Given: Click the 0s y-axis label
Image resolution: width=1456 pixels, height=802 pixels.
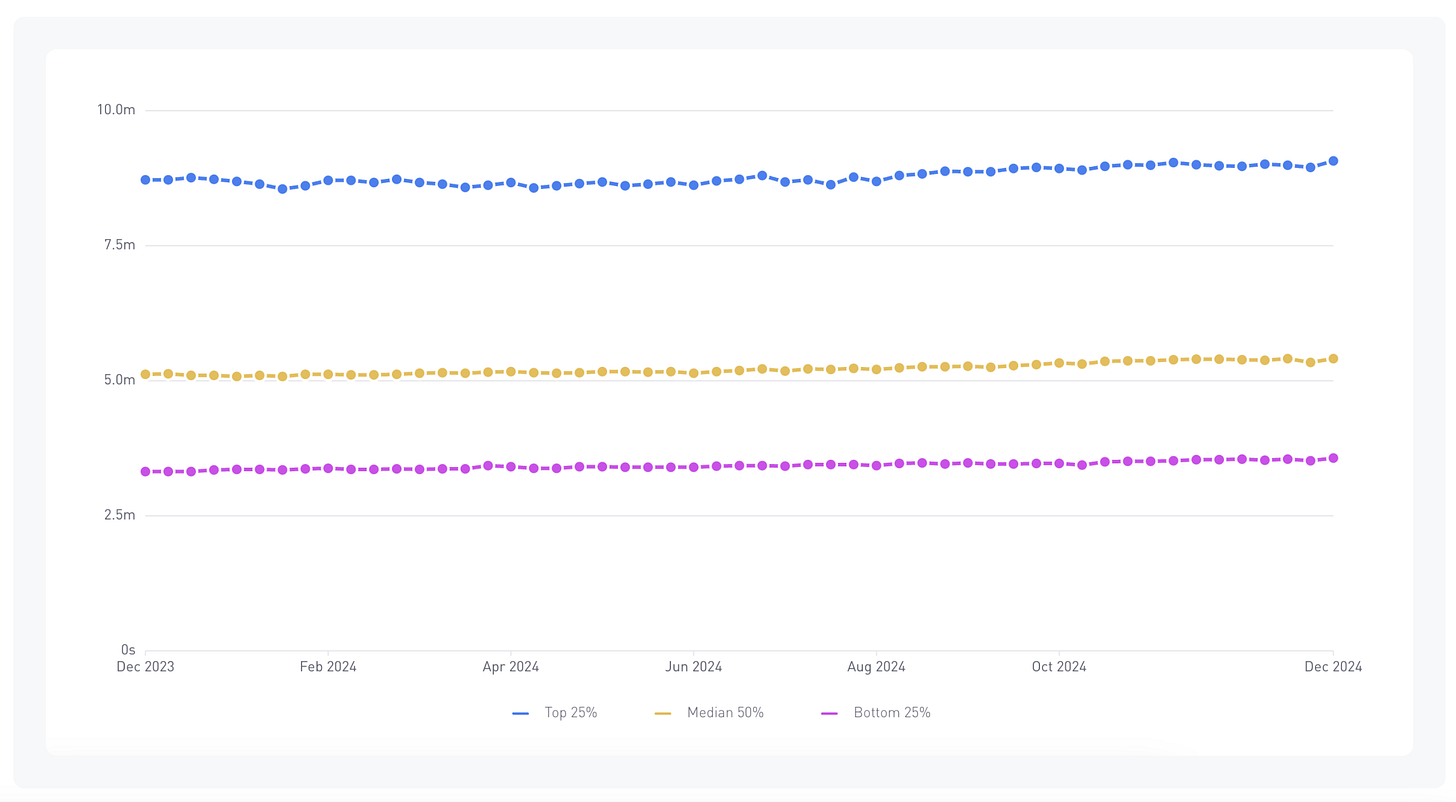Looking at the screenshot, I should point(127,650).
